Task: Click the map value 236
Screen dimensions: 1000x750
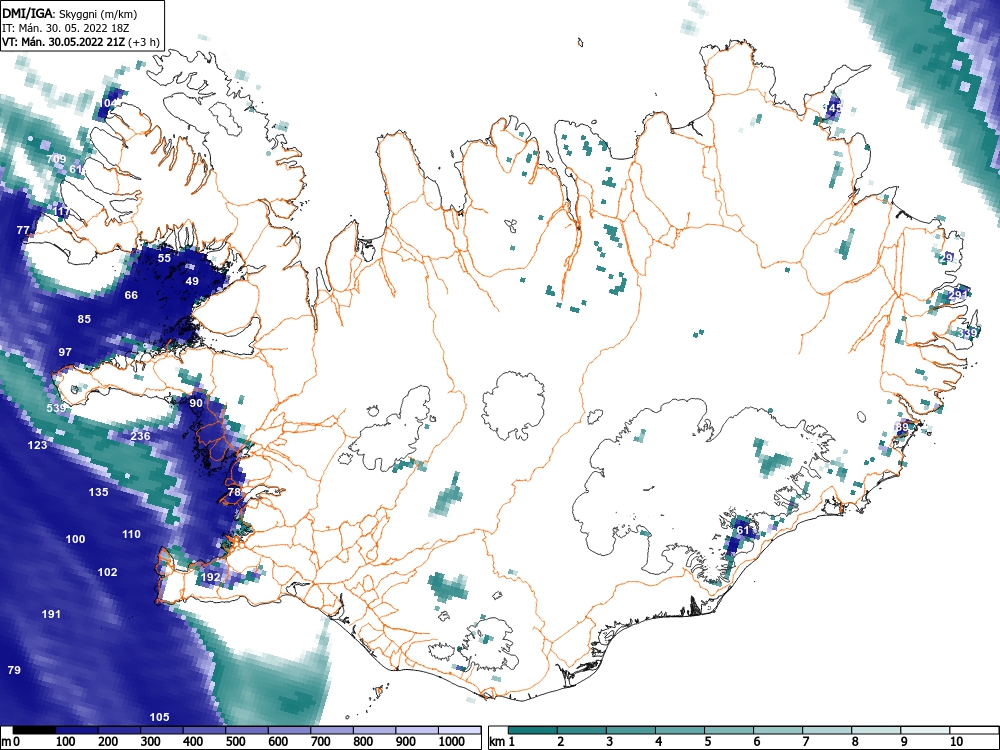Action: (x=140, y=436)
